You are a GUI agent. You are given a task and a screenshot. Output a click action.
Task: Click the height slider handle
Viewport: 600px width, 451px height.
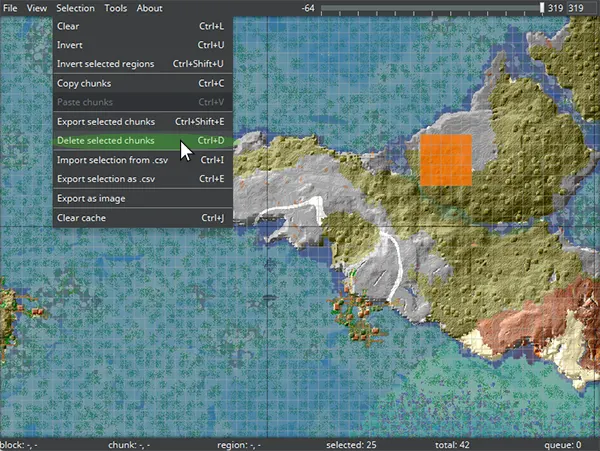tap(542, 8)
